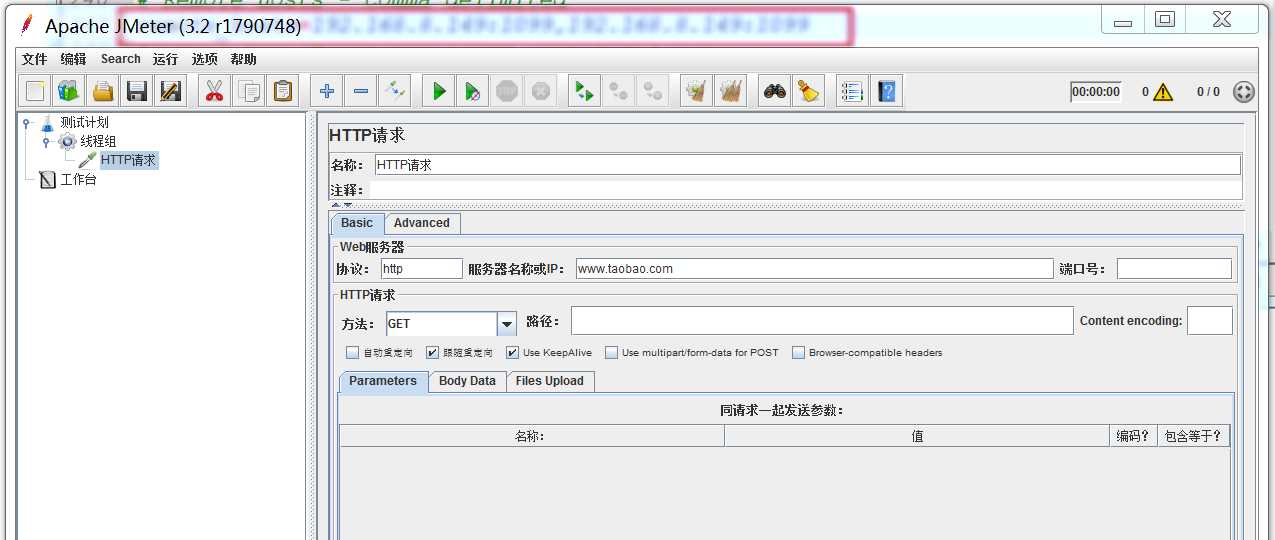Screen dimensions: 1275x540
Task: Open search with binoculars icon
Action: (774, 92)
